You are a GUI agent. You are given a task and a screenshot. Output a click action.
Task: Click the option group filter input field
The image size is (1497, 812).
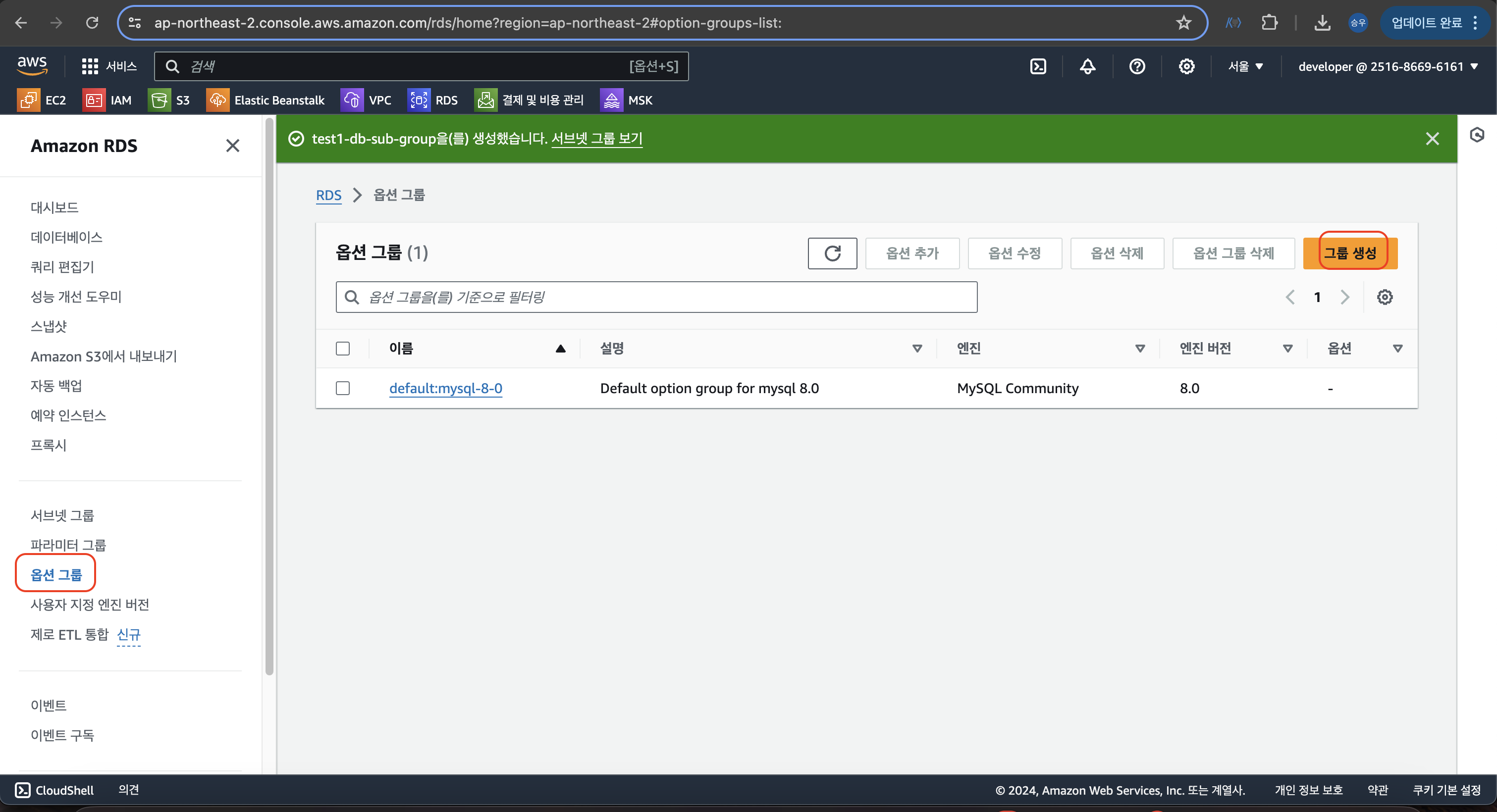pos(657,298)
